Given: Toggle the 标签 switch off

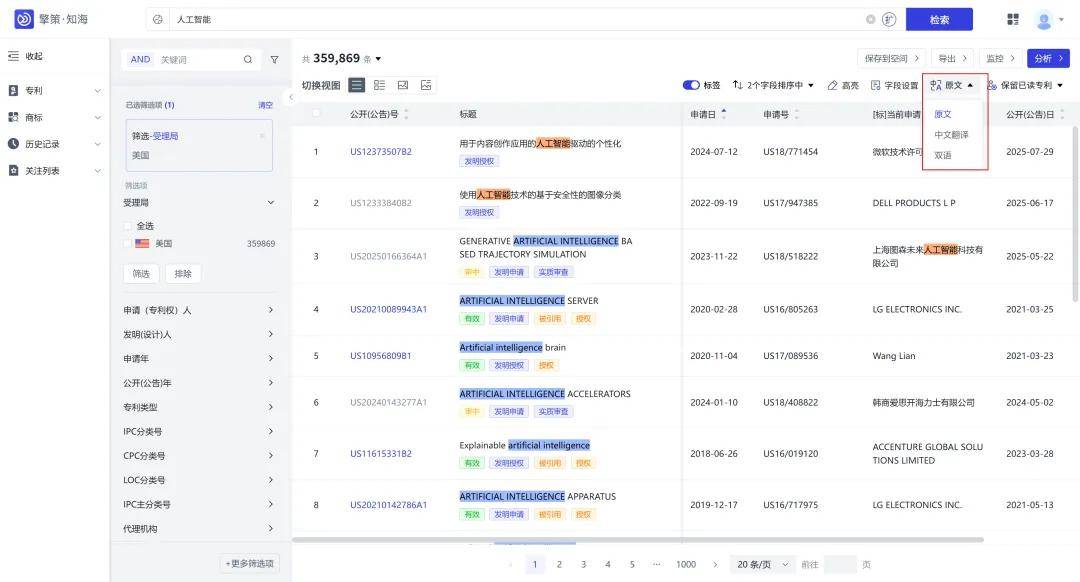Looking at the screenshot, I should [693, 84].
